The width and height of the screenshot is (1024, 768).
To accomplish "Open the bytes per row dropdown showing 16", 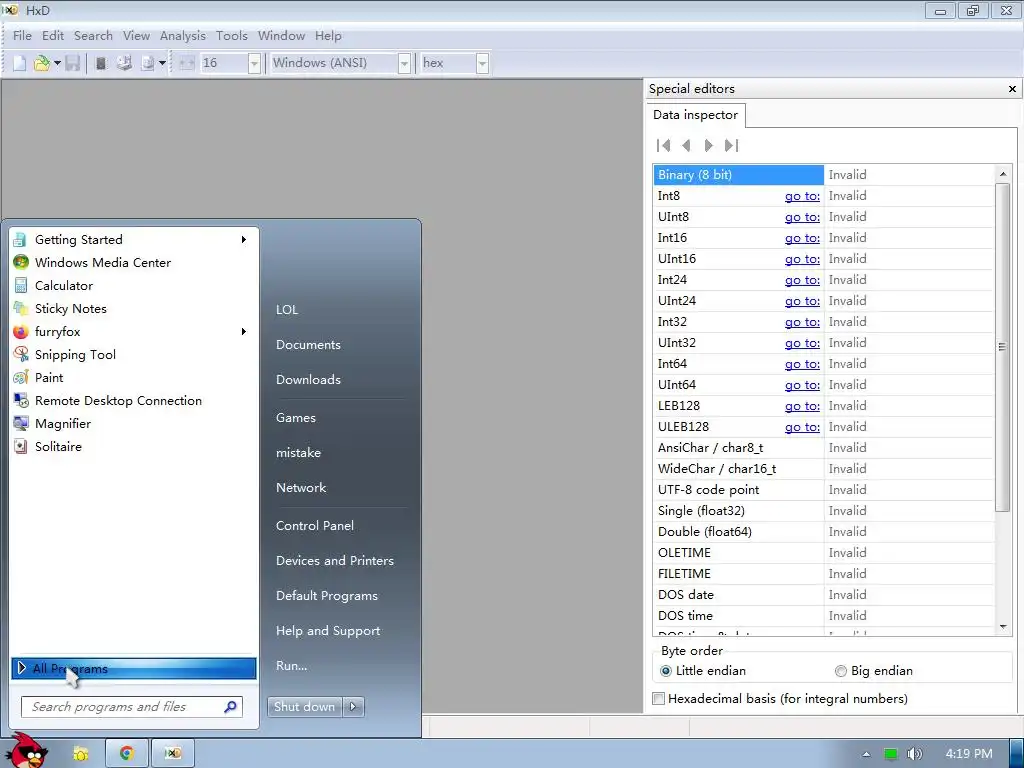I will [x=255, y=63].
